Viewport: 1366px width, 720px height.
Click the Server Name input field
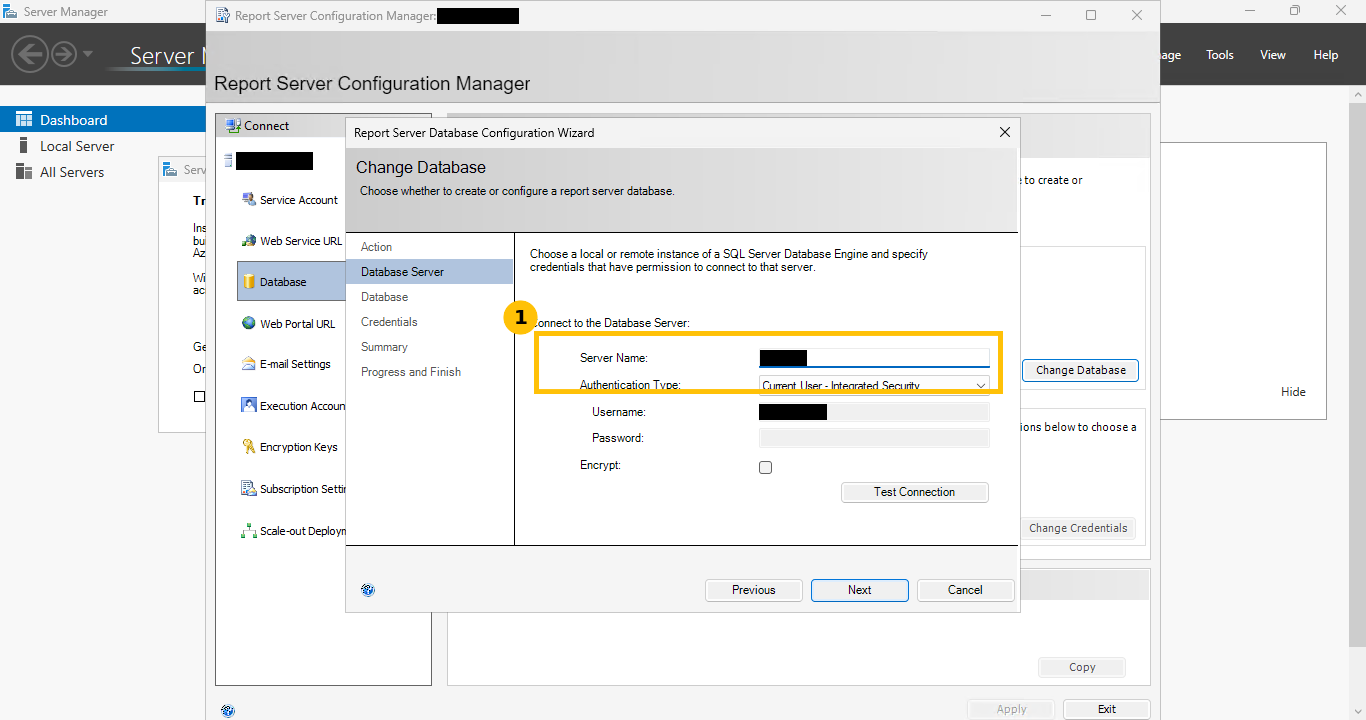tap(874, 358)
